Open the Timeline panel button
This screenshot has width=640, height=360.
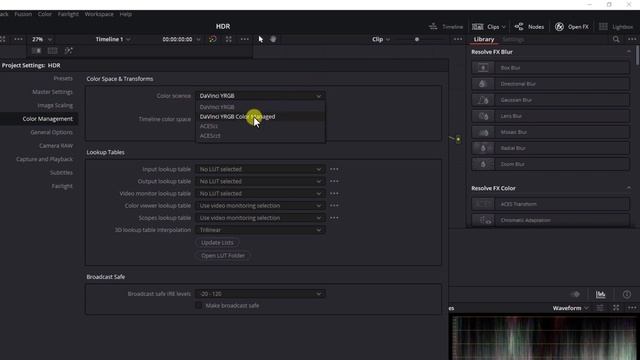pos(446,27)
